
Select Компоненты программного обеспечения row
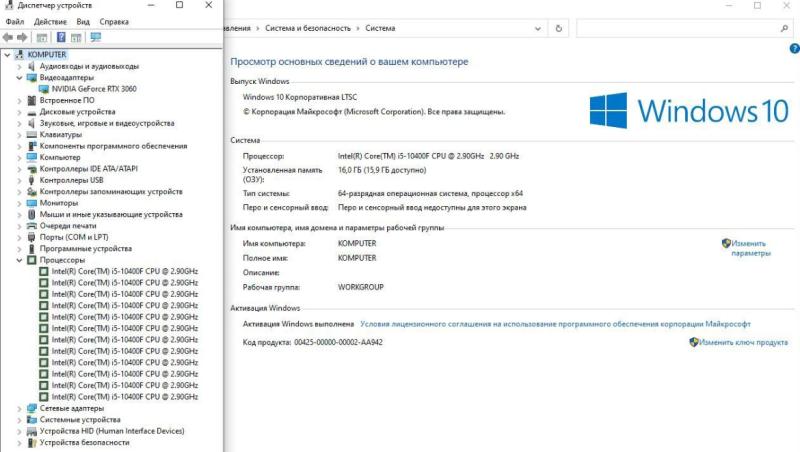click(x=113, y=146)
